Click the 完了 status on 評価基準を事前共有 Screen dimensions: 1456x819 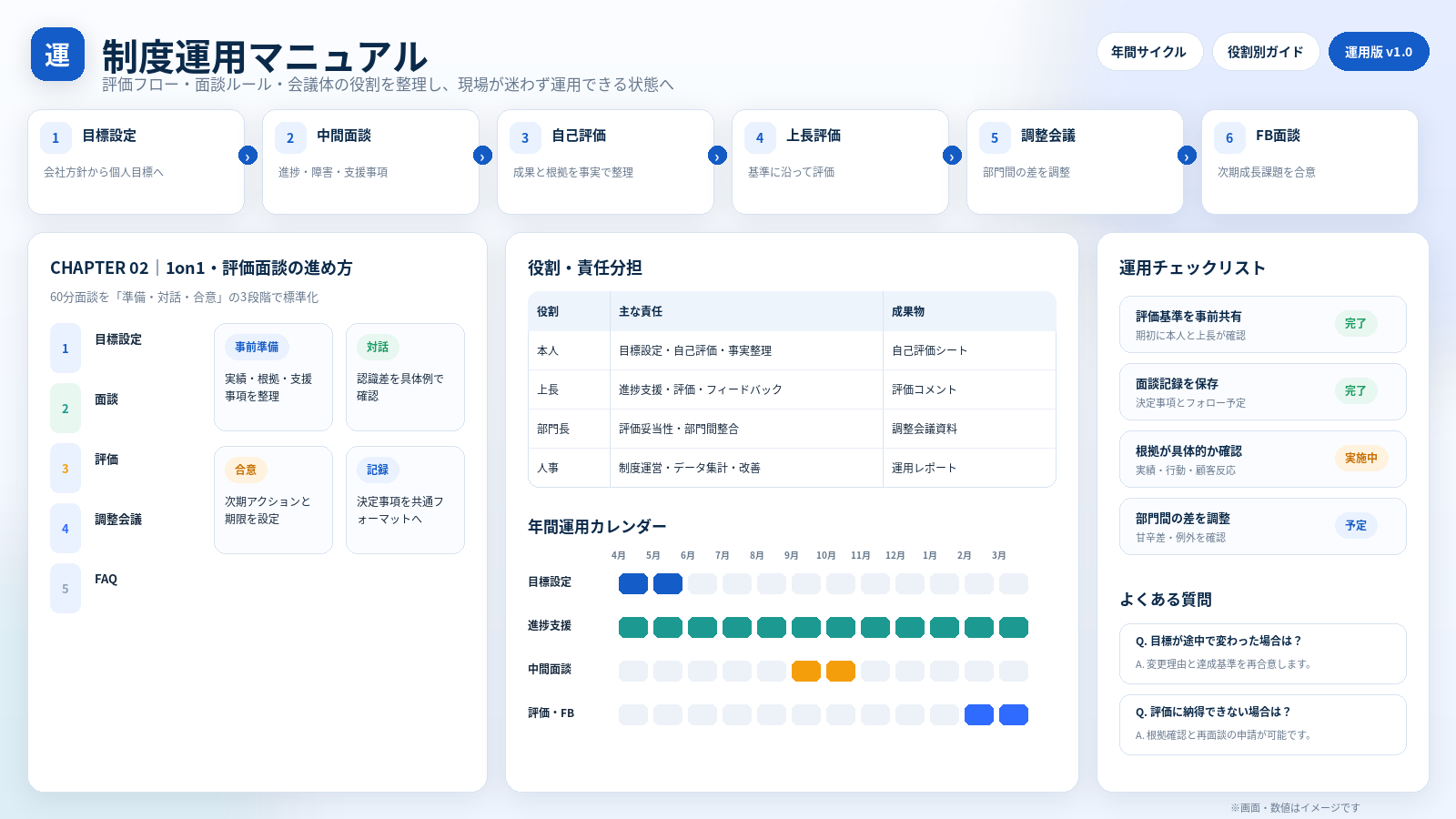pos(1356,324)
